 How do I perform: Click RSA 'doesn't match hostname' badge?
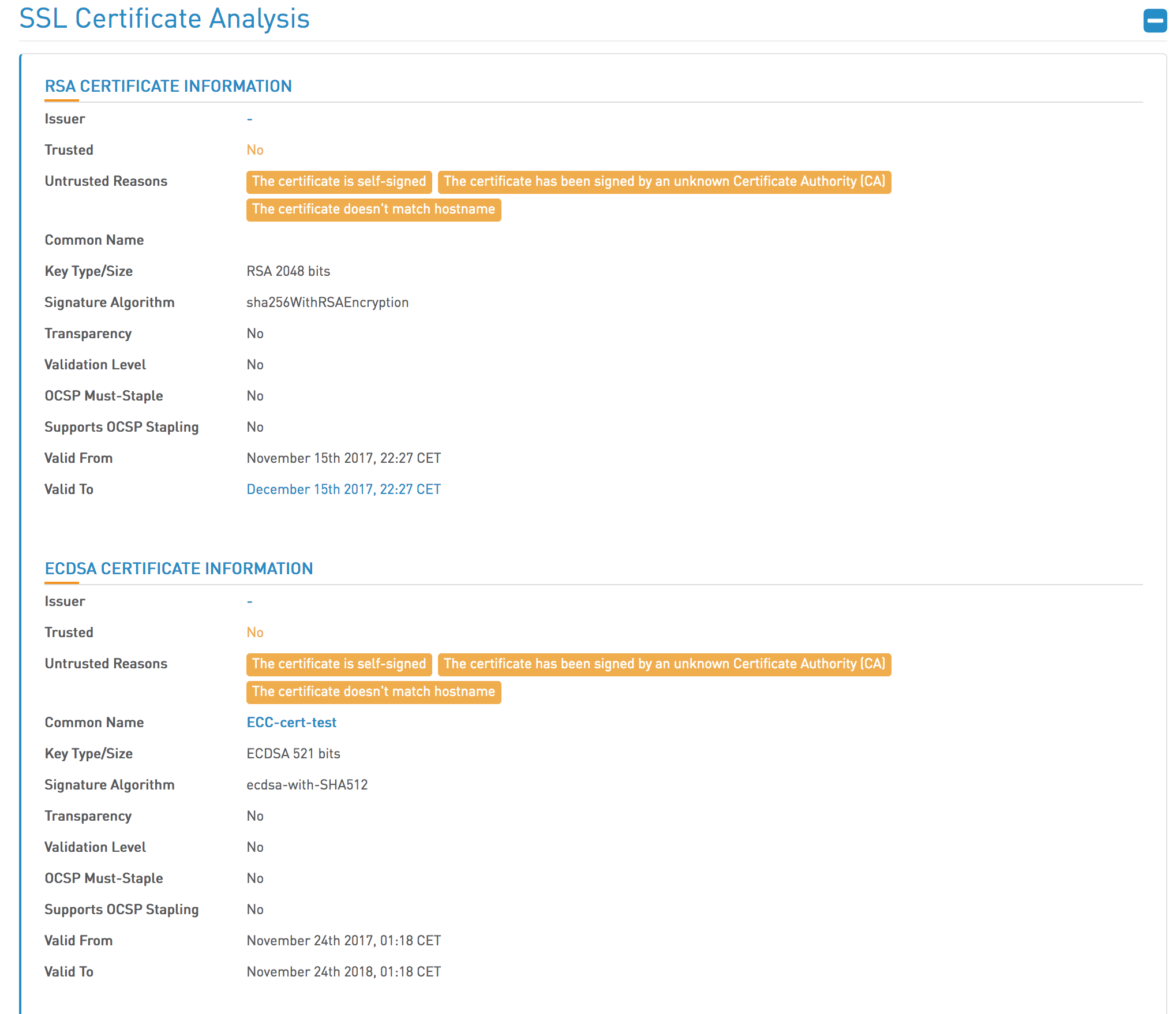click(373, 209)
